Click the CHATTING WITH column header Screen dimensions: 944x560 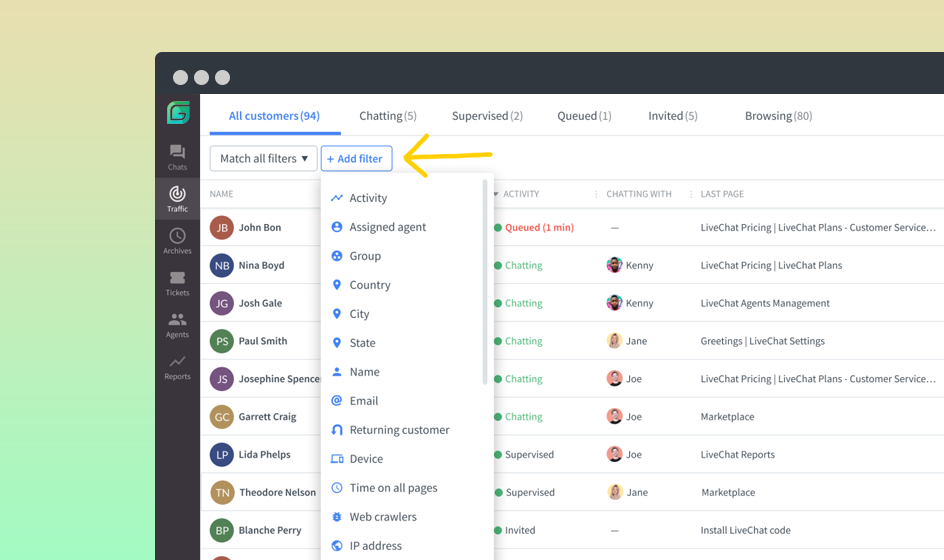pyautogui.click(x=639, y=194)
